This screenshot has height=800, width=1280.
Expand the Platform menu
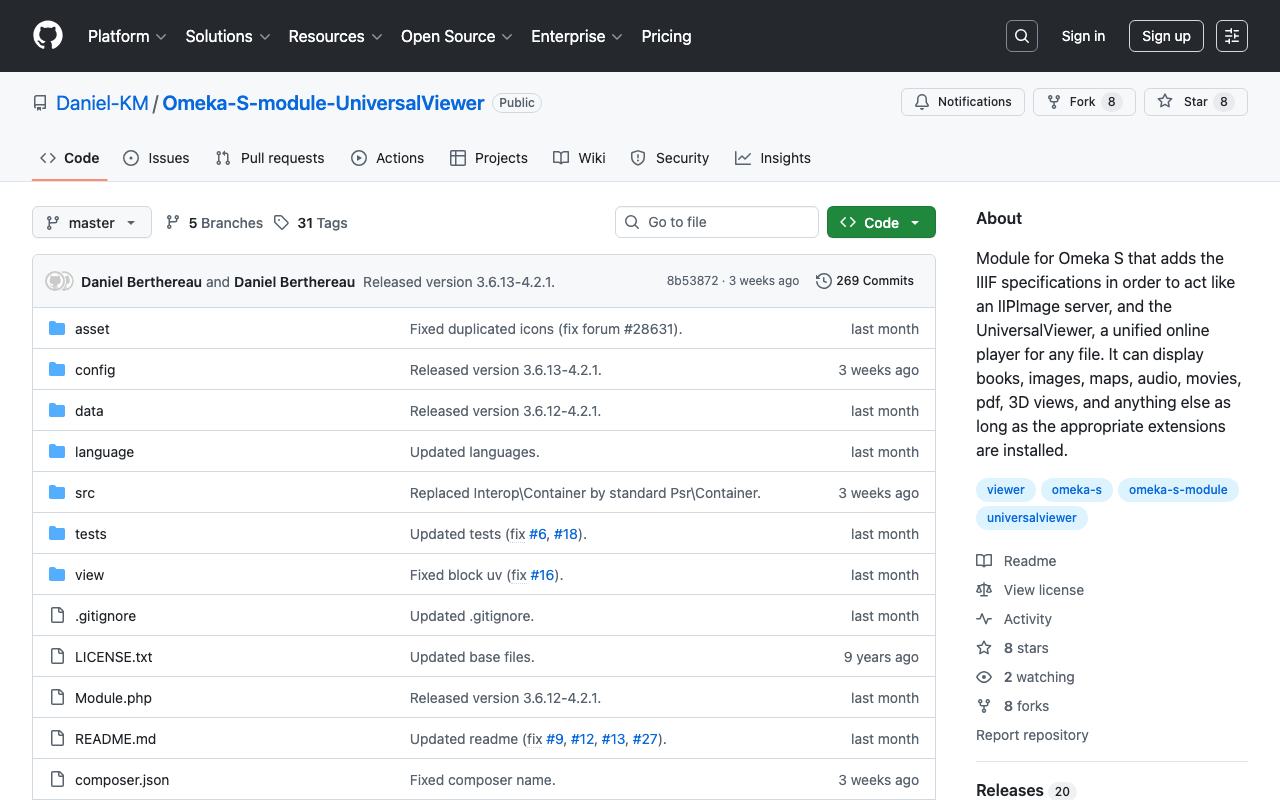[127, 36]
